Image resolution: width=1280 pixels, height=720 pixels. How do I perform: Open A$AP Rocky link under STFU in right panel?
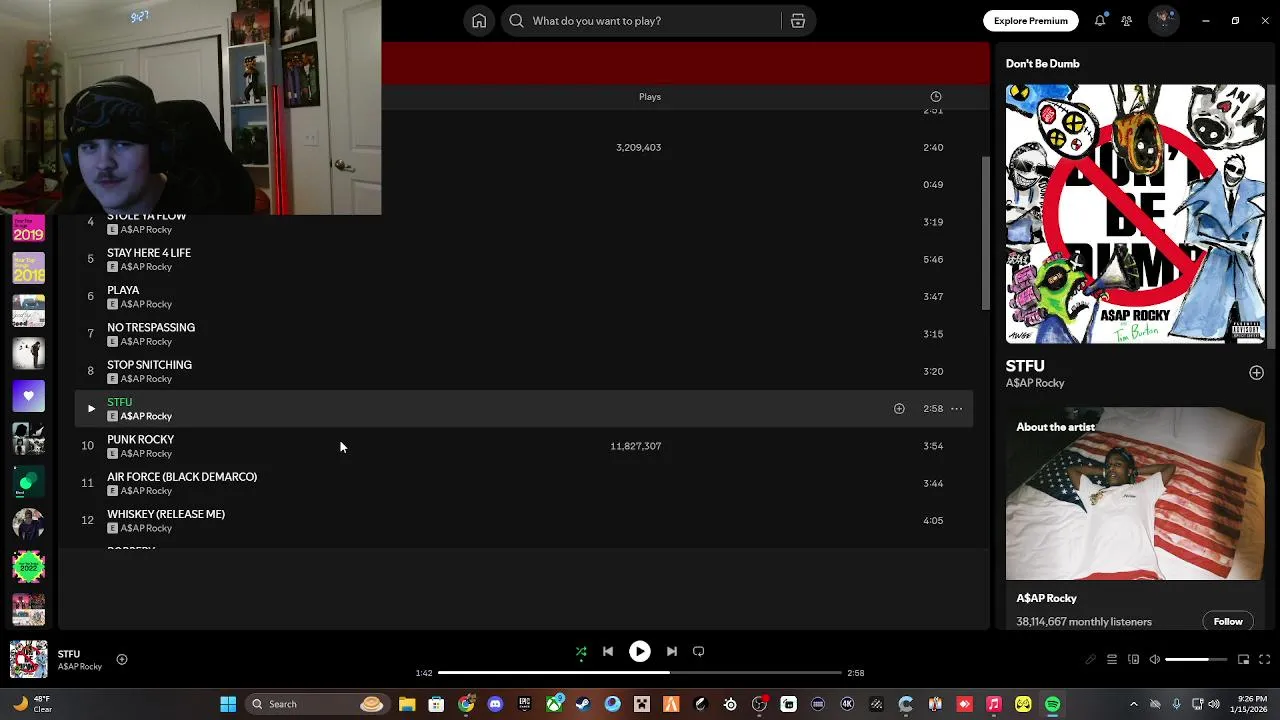click(1035, 383)
